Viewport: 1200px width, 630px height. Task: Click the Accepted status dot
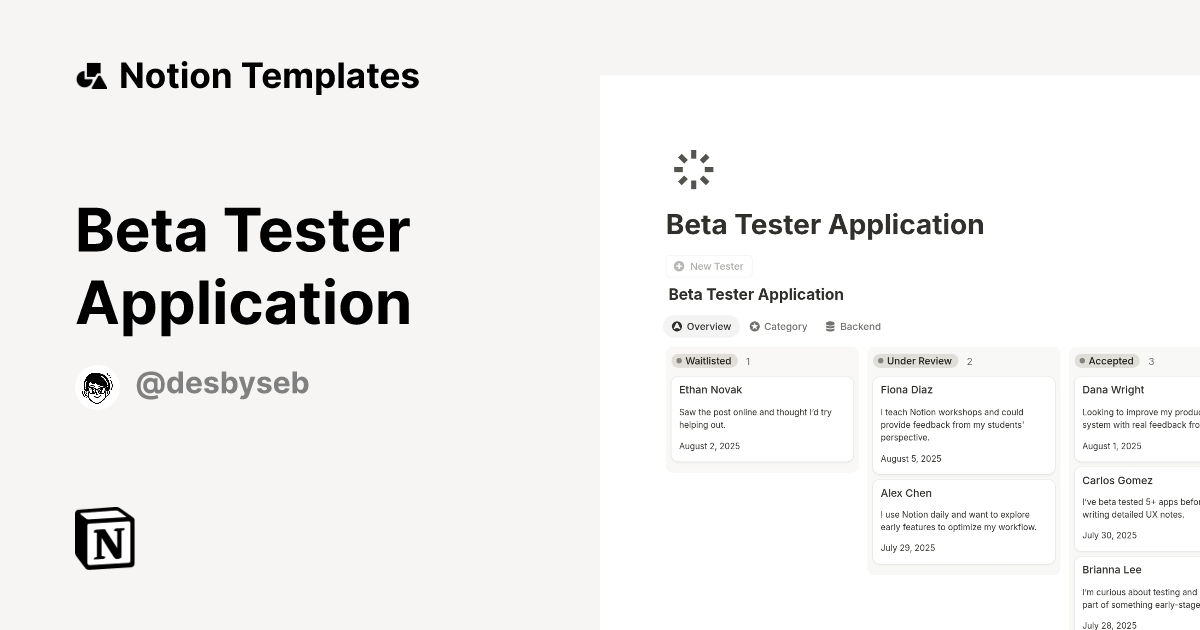(1082, 360)
